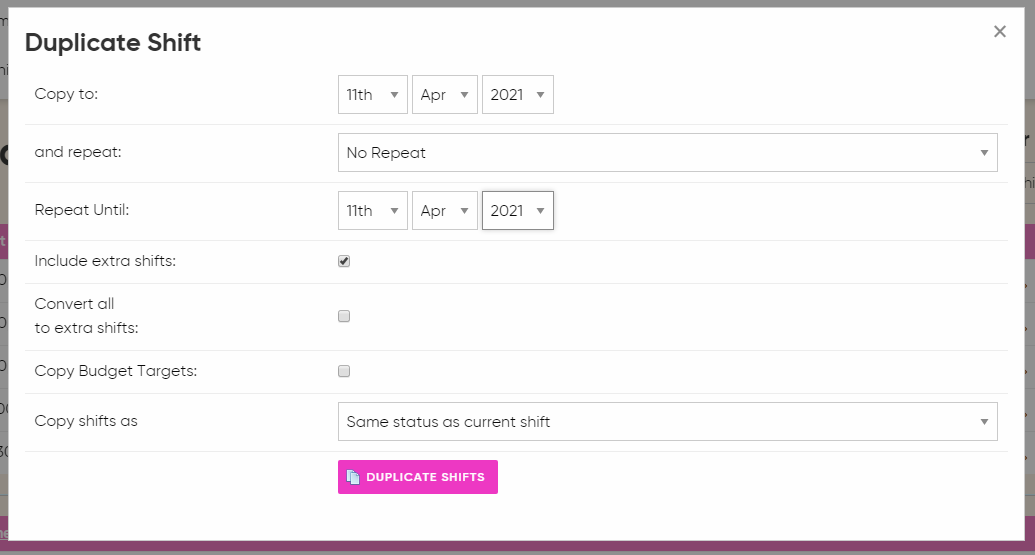
Task: Open the Repeat Until month dropdown
Action: (x=445, y=211)
